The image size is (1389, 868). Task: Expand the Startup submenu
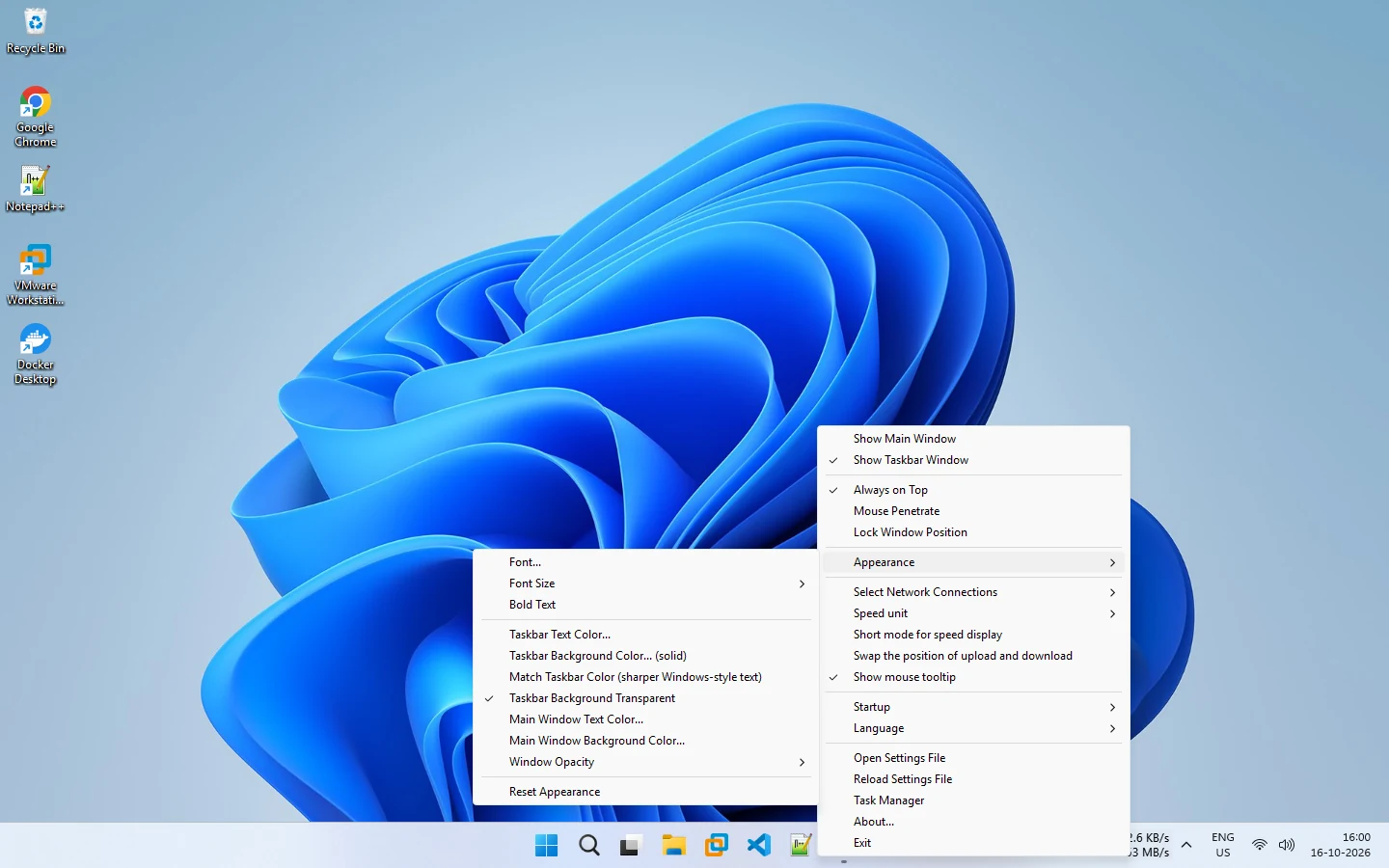(x=973, y=707)
